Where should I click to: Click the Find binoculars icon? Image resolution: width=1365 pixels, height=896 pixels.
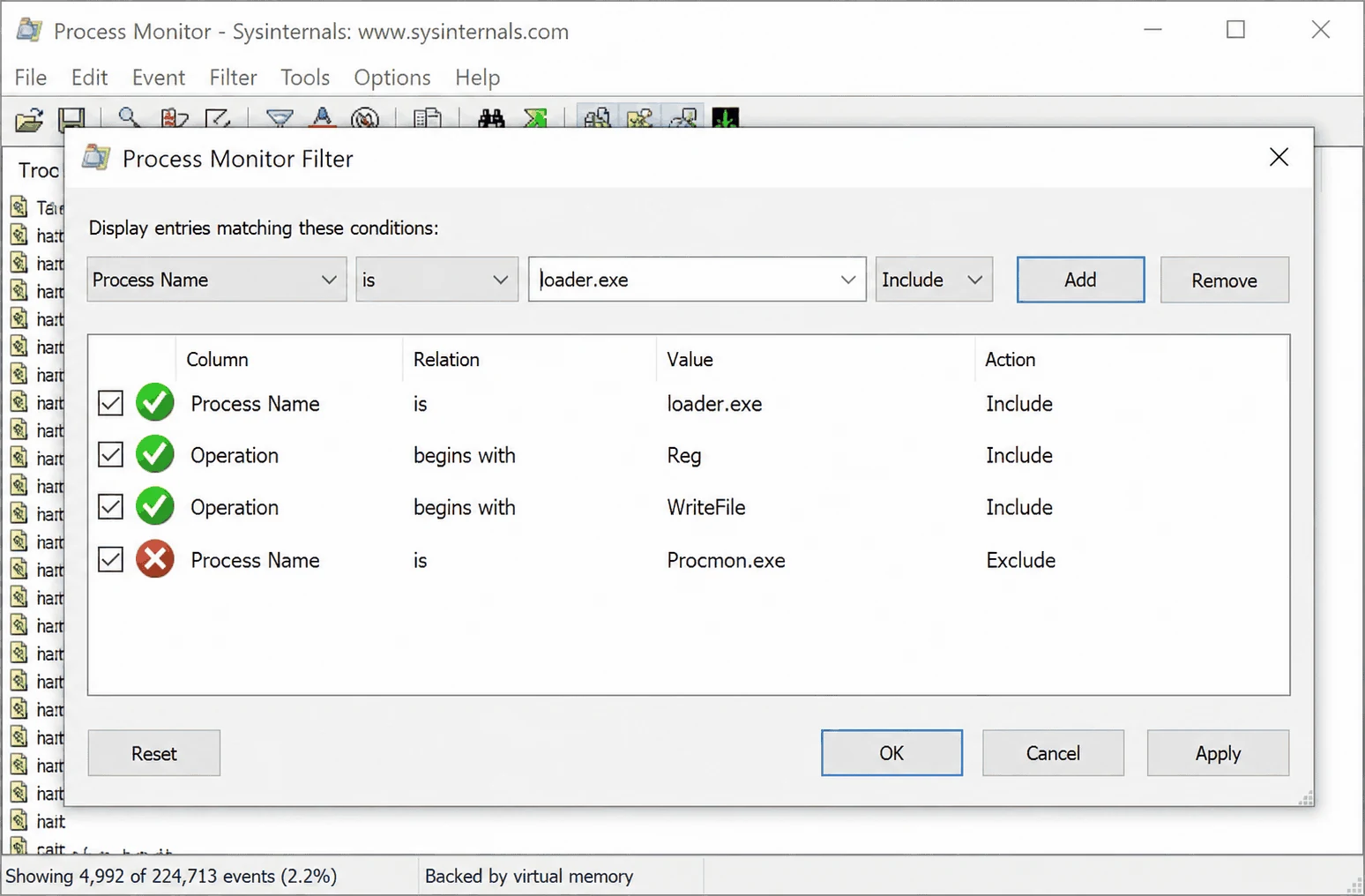[x=491, y=117]
